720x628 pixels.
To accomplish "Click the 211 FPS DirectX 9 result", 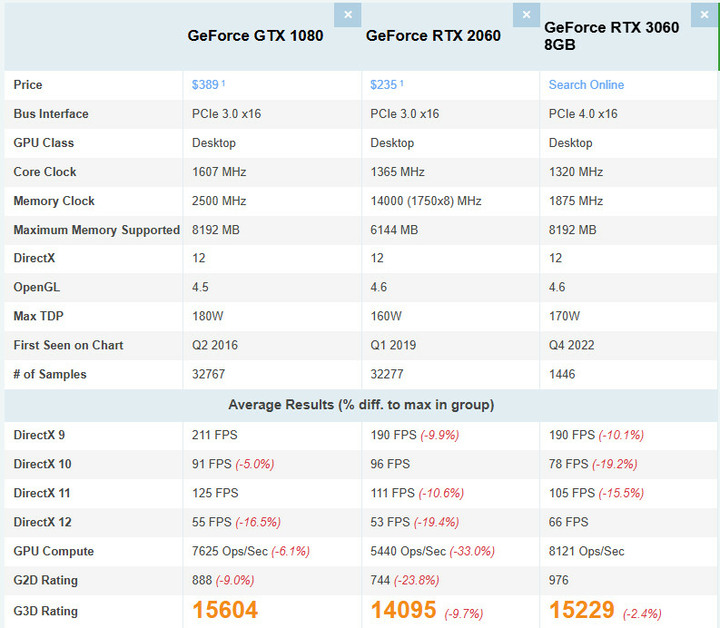I will coord(214,435).
